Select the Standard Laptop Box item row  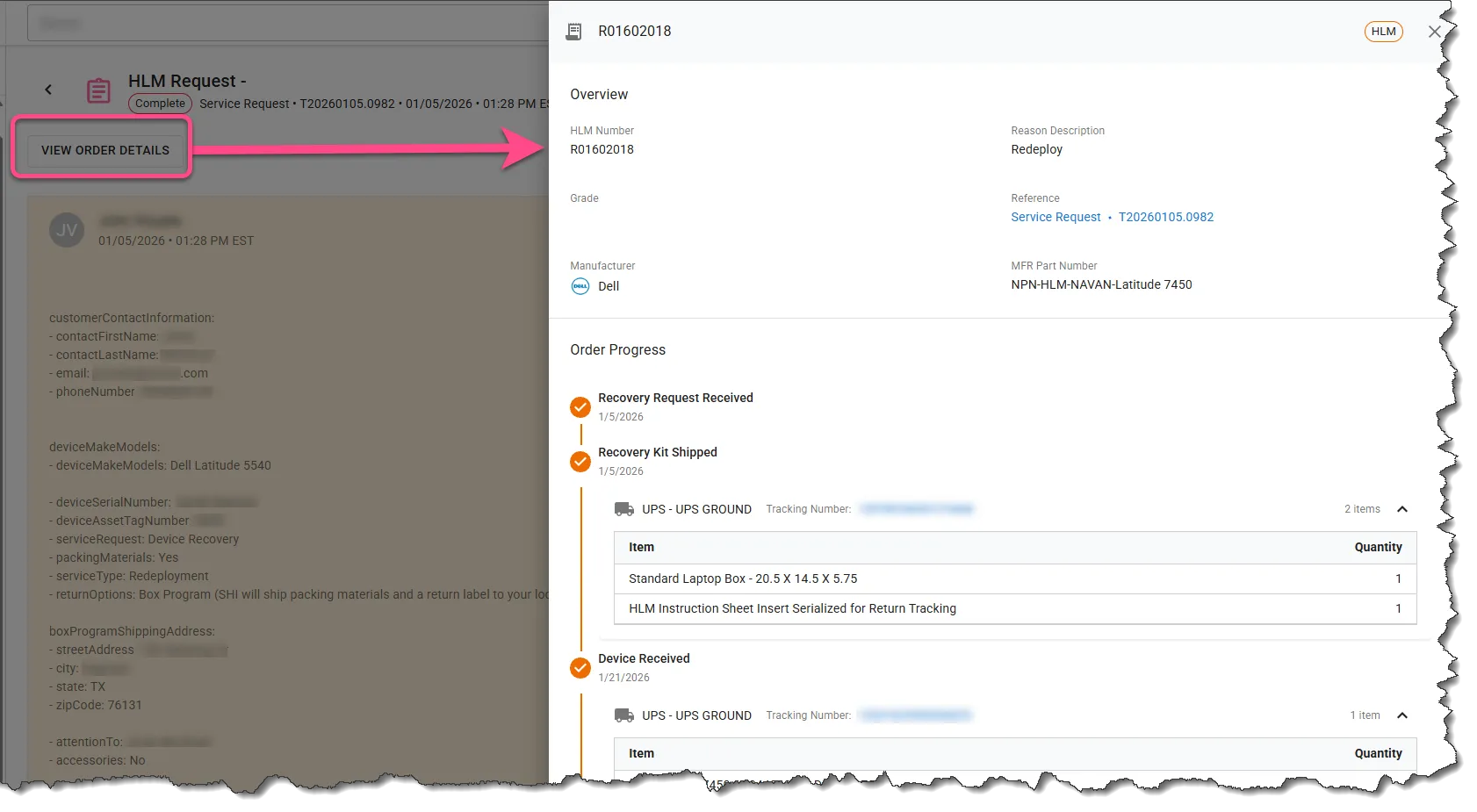point(1015,578)
